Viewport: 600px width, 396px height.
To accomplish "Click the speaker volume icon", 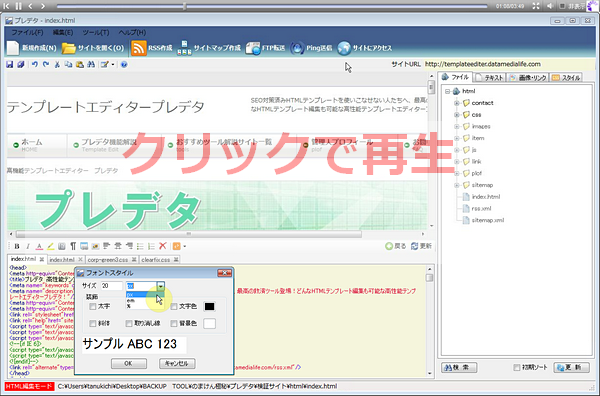I will (x=550, y=6).
